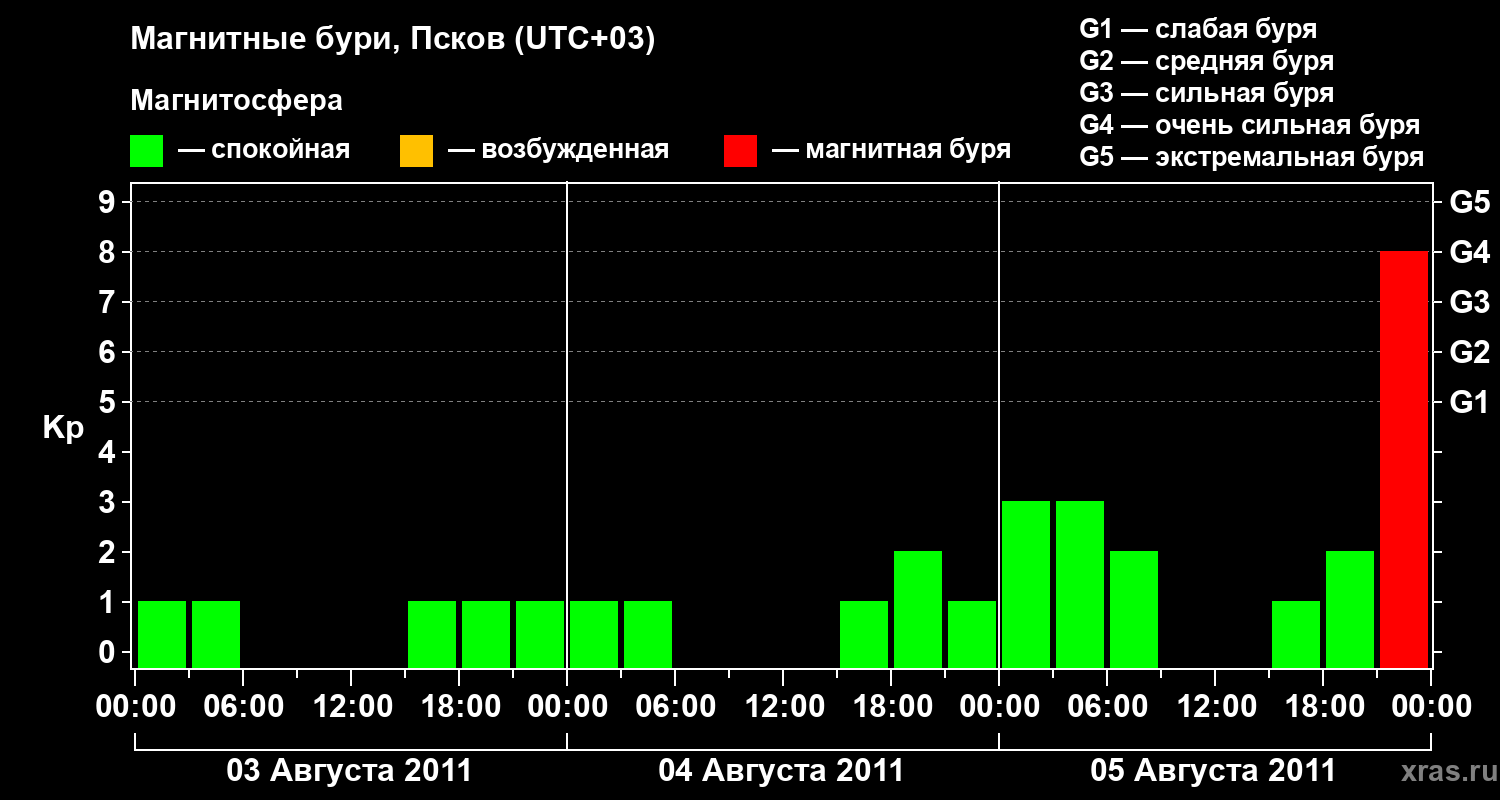1500x800 pixels.
Task: Click the 18:00–21:00 Kp 2 bar on 05 Августа
Action: click(x=1350, y=609)
